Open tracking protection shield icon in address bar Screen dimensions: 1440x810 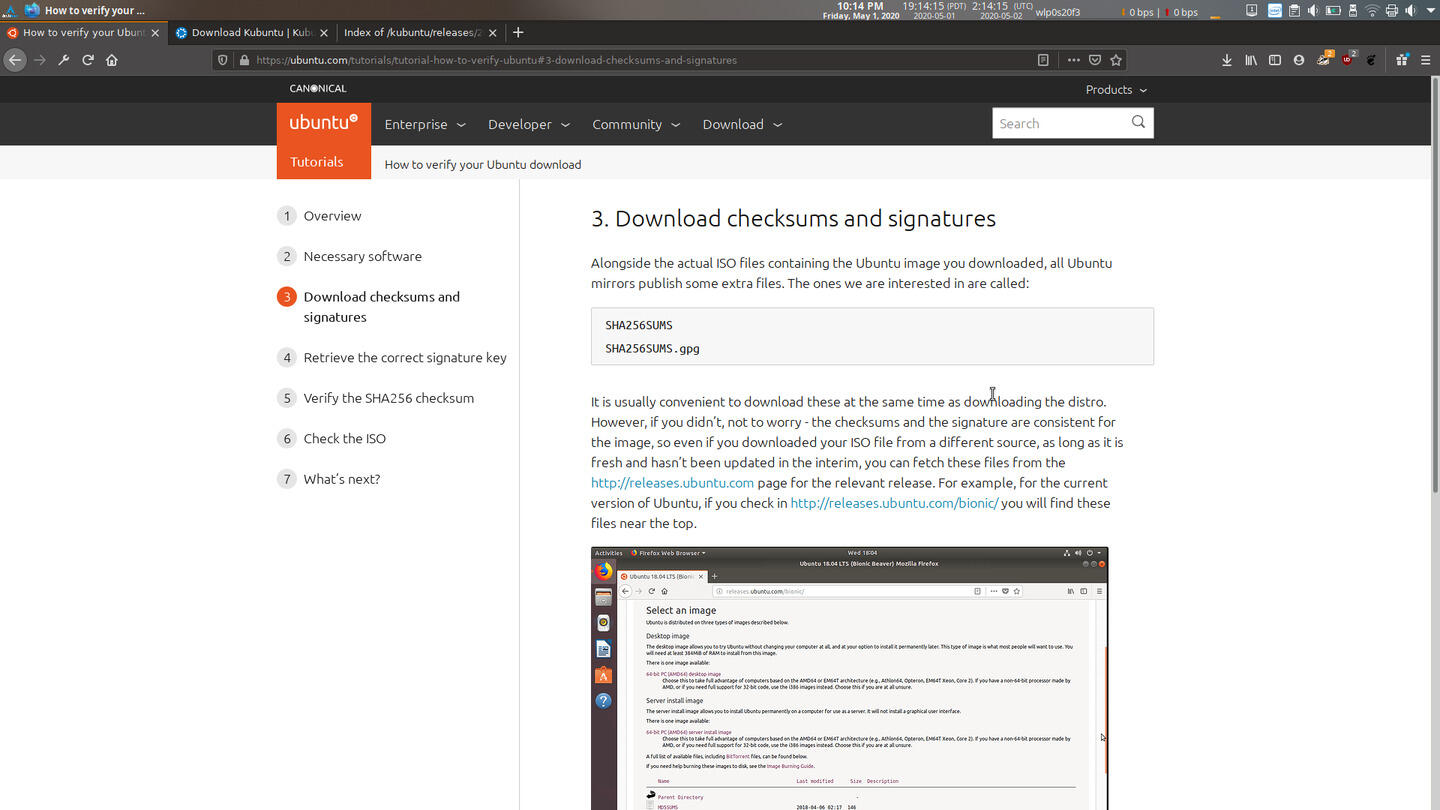coord(224,60)
